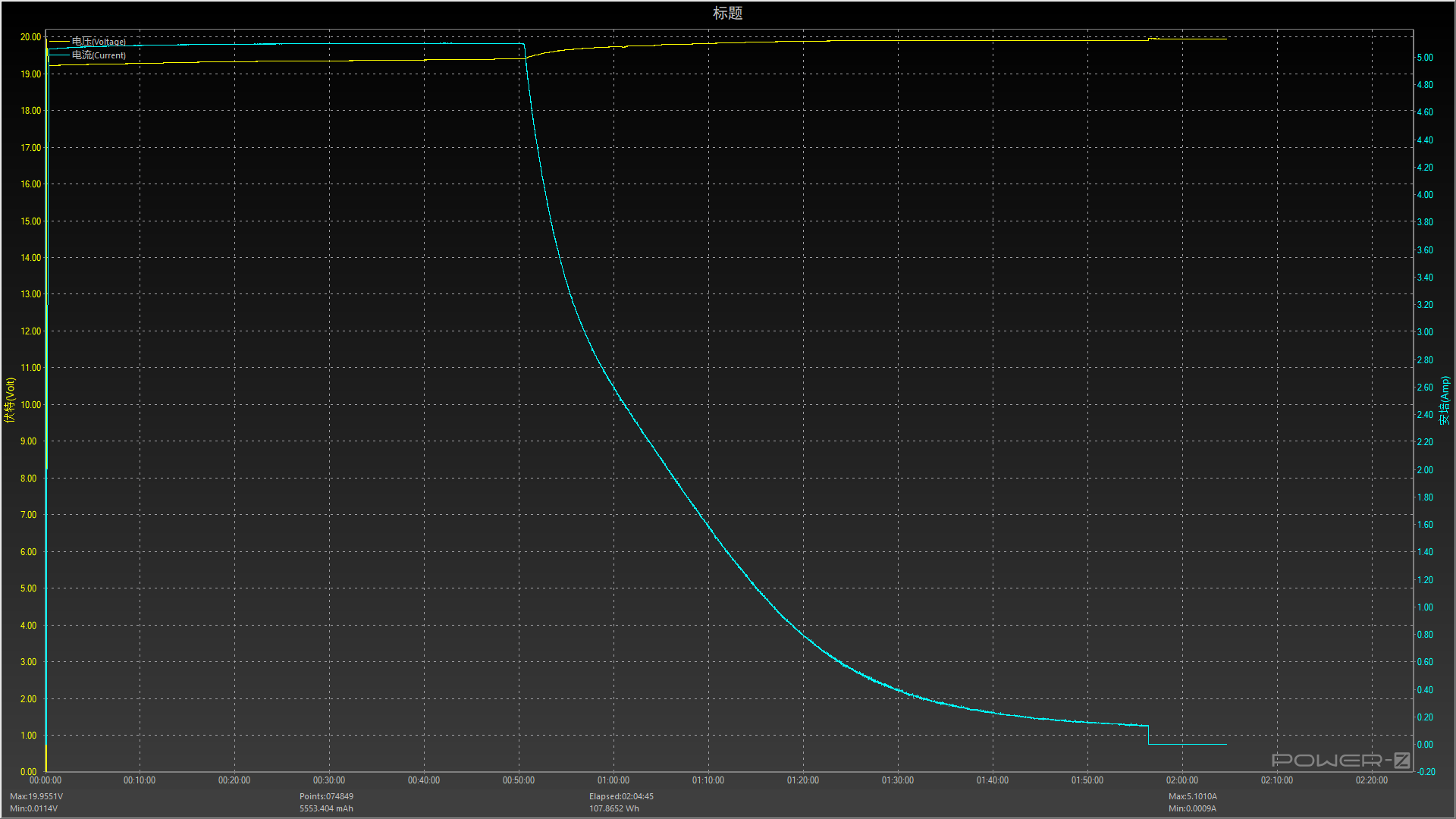Click the Points:074849 readout
The image size is (1456, 819).
click(x=326, y=796)
